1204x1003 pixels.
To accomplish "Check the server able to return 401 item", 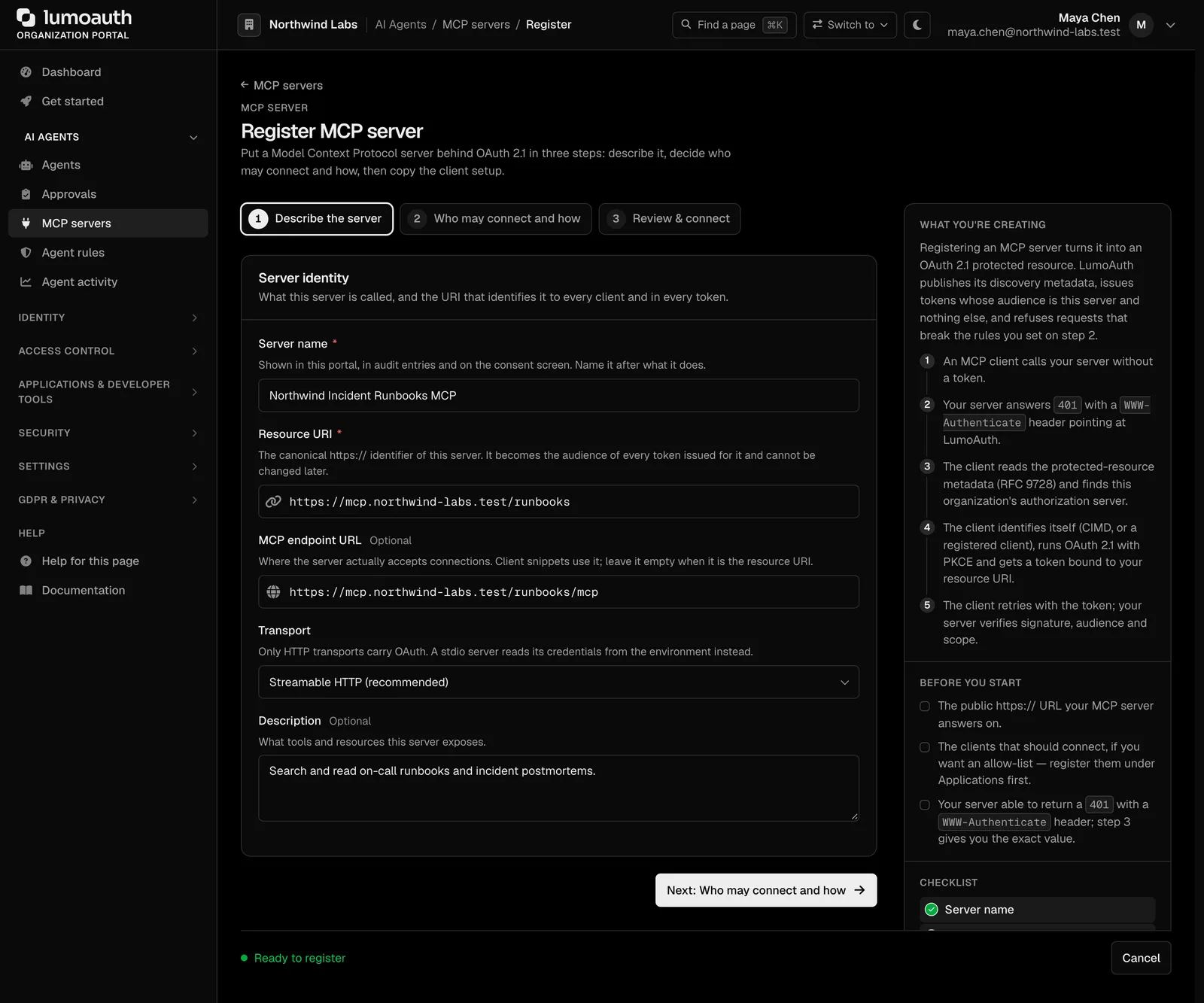I will pyautogui.click(x=925, y=805).
